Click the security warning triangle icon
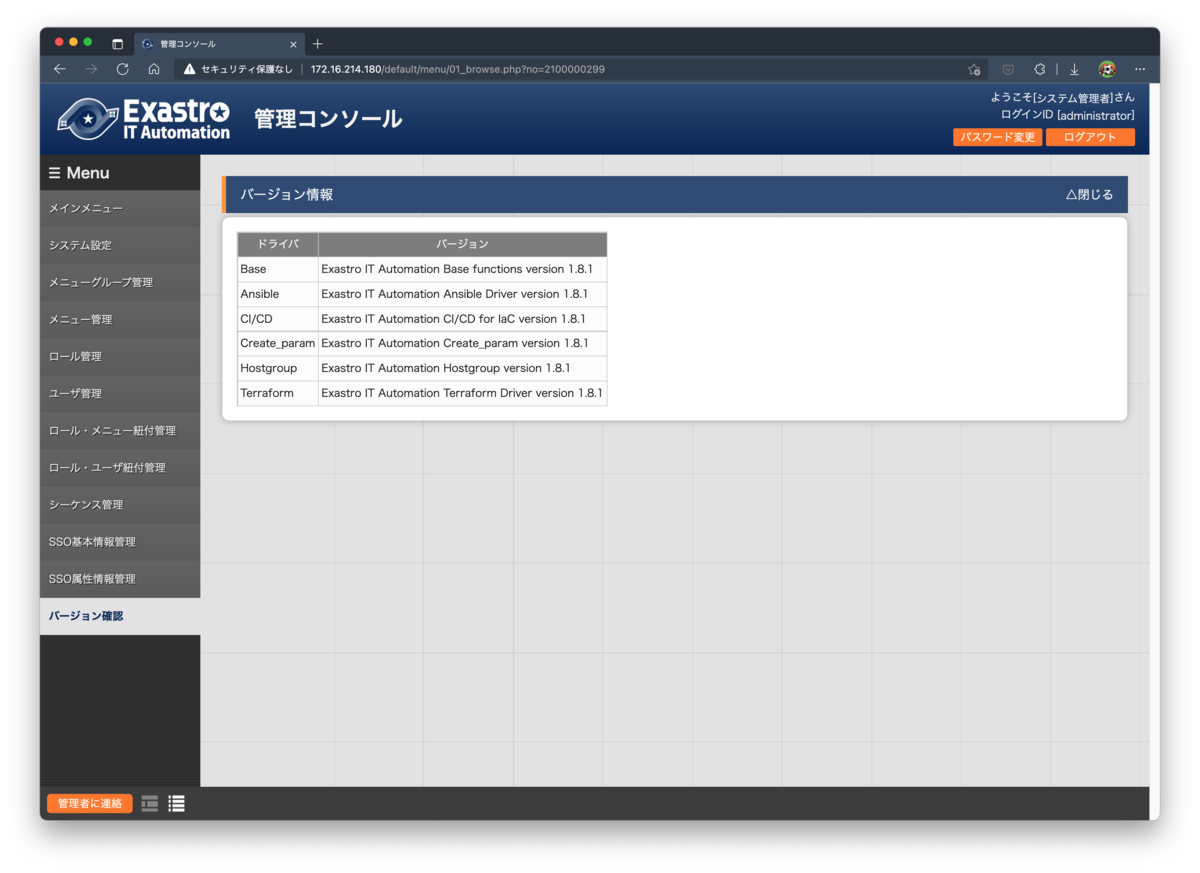Image resolution: width=1200 pixels, height=873 pixels. coord(189,69)
